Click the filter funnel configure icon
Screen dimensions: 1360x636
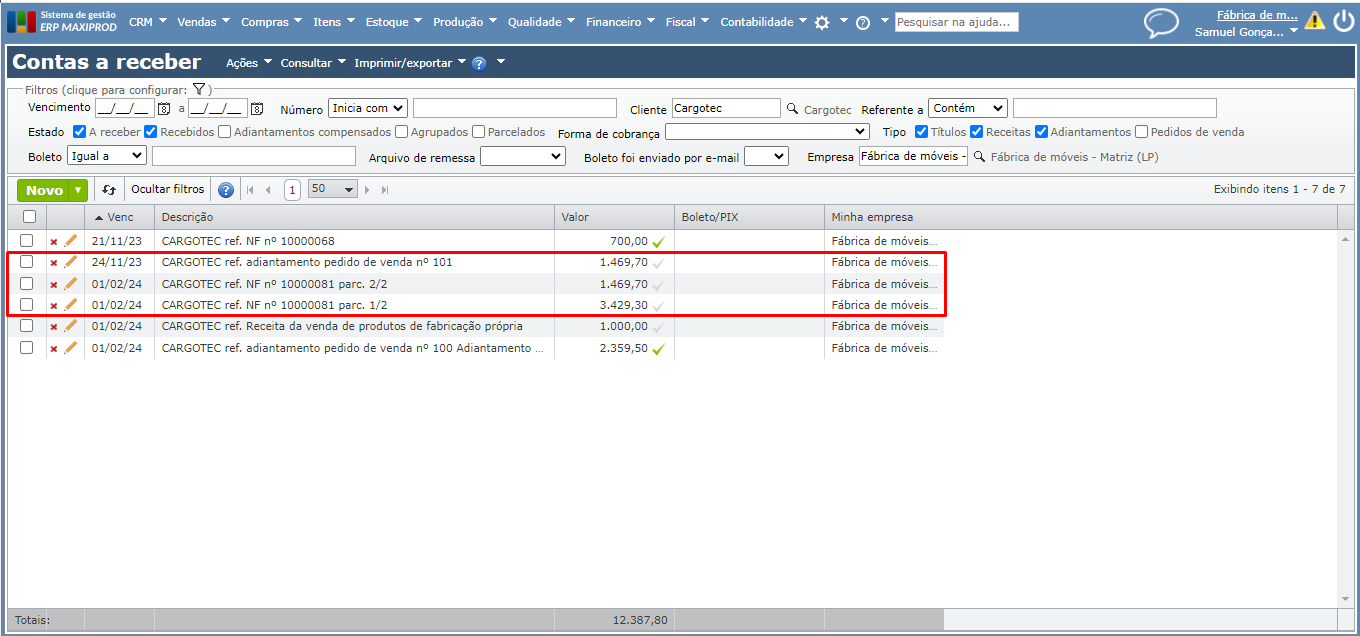tap(199, 89)
